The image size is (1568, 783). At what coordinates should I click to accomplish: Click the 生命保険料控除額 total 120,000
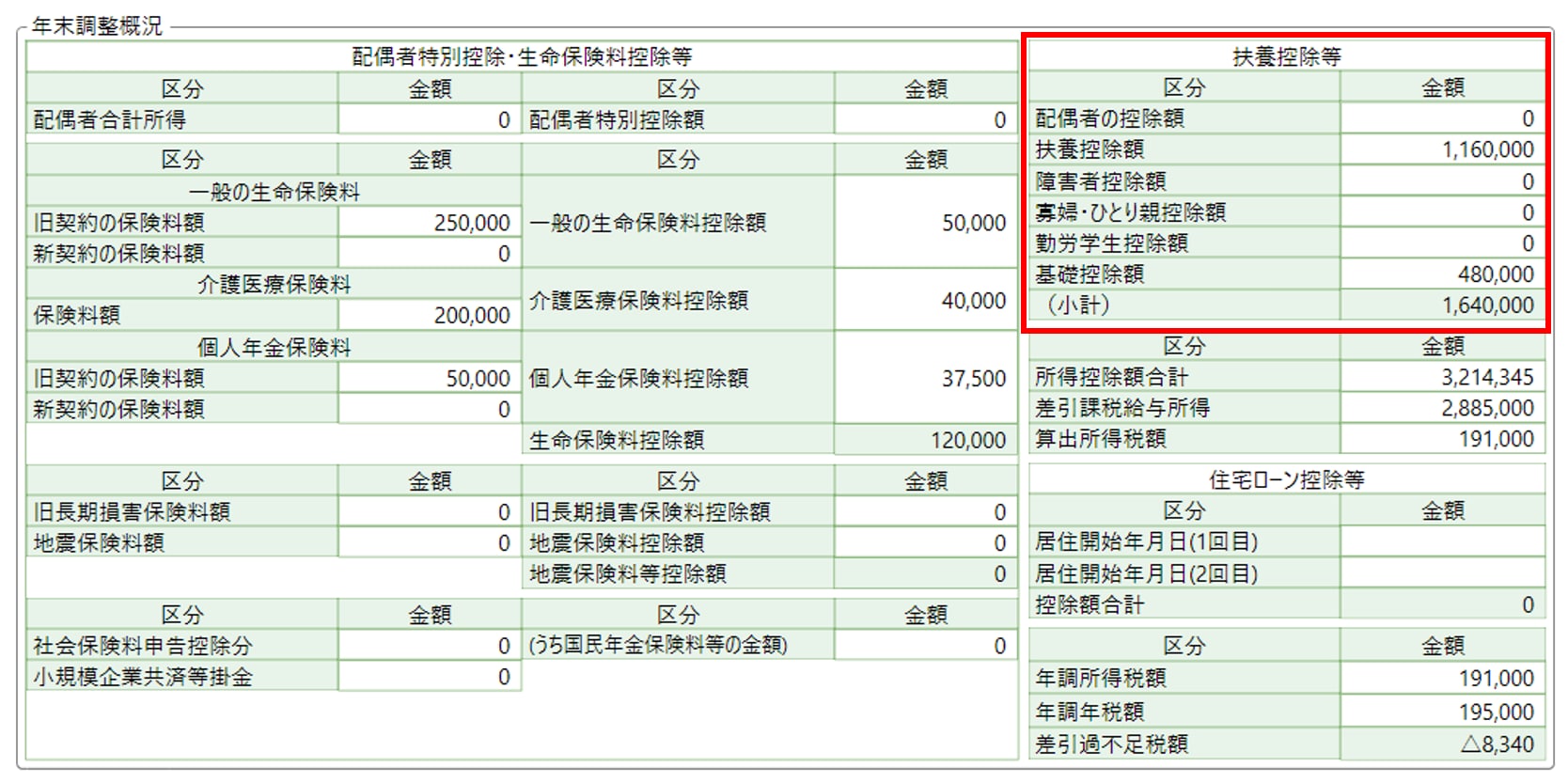tap(925, 440)
